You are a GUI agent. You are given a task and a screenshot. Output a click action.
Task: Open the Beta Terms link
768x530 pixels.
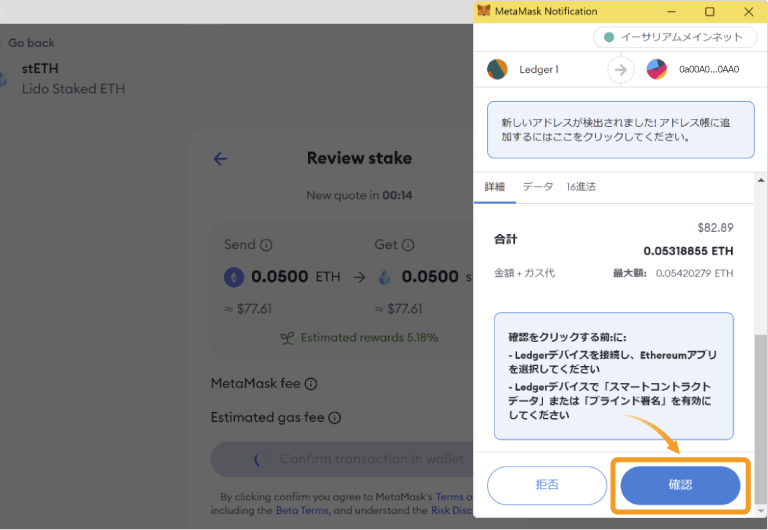[x=302, y=510]
